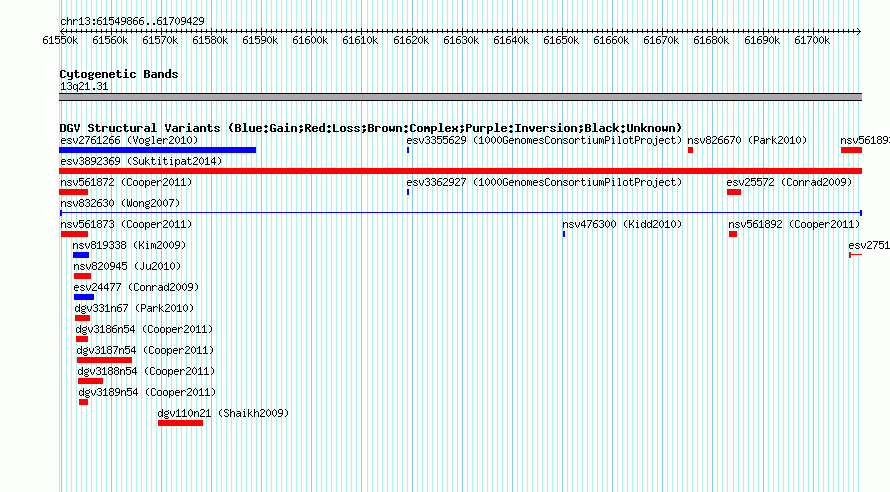
Task: Select the blue gain bar for esv2761266
Action: pyautogui.click(x=158, y=150)
